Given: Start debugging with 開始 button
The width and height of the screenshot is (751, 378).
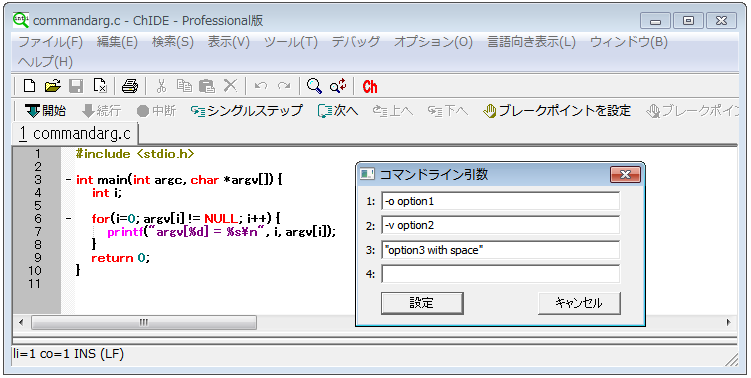Looking at the screenshot, I should (46, 111).
